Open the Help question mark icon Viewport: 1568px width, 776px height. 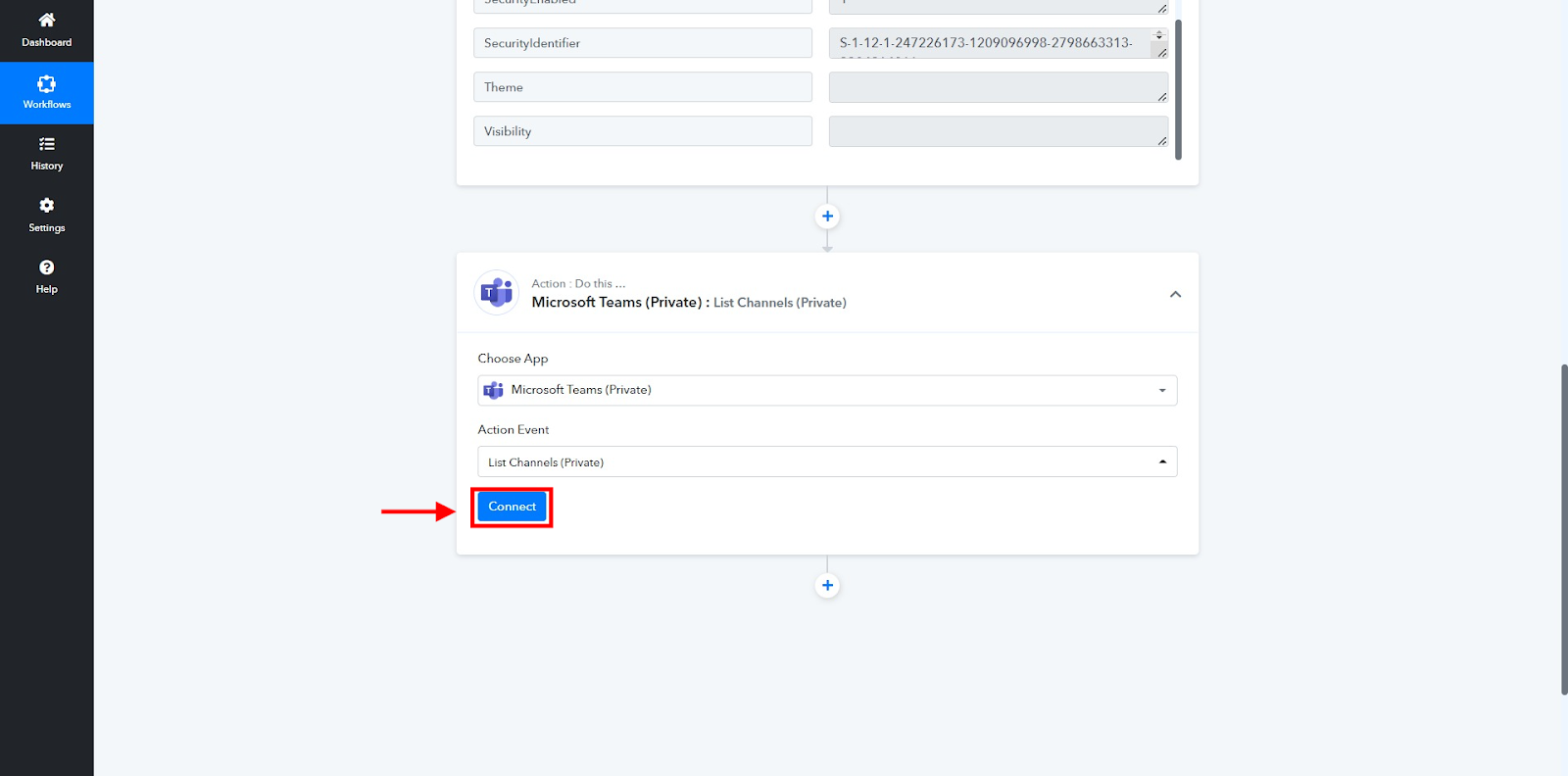46,267
